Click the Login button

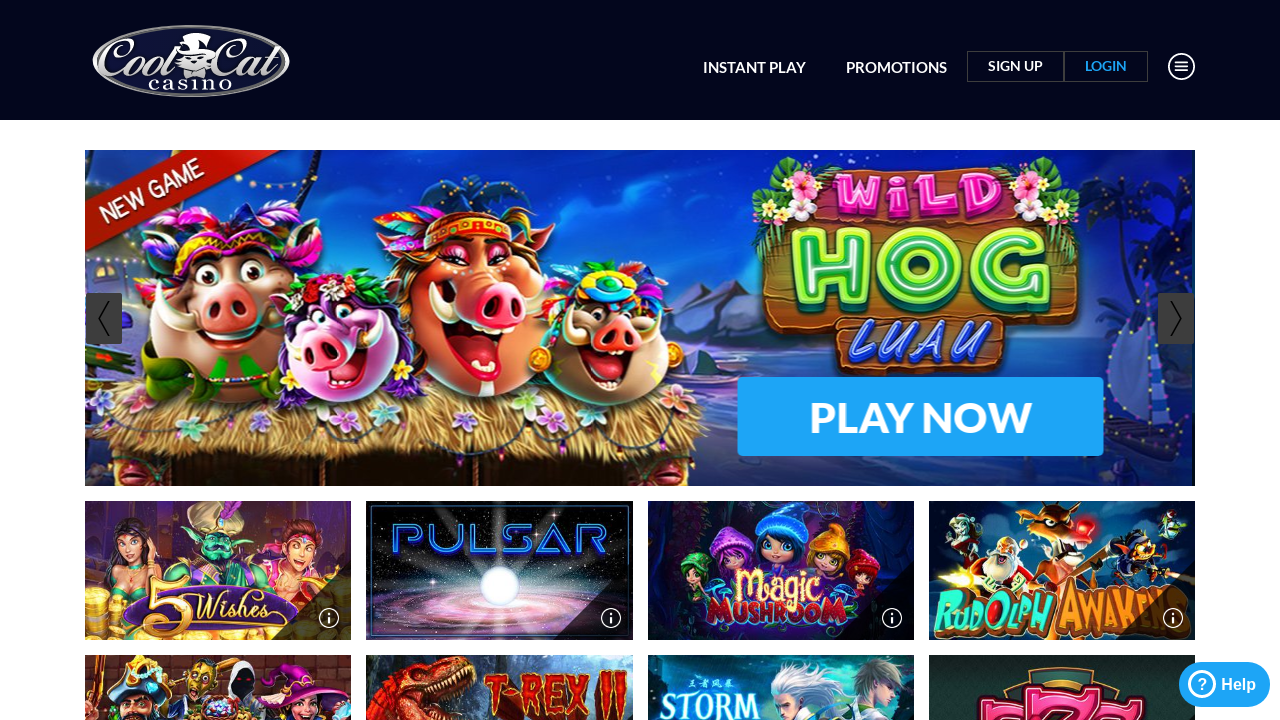(x=1106, y=66)
